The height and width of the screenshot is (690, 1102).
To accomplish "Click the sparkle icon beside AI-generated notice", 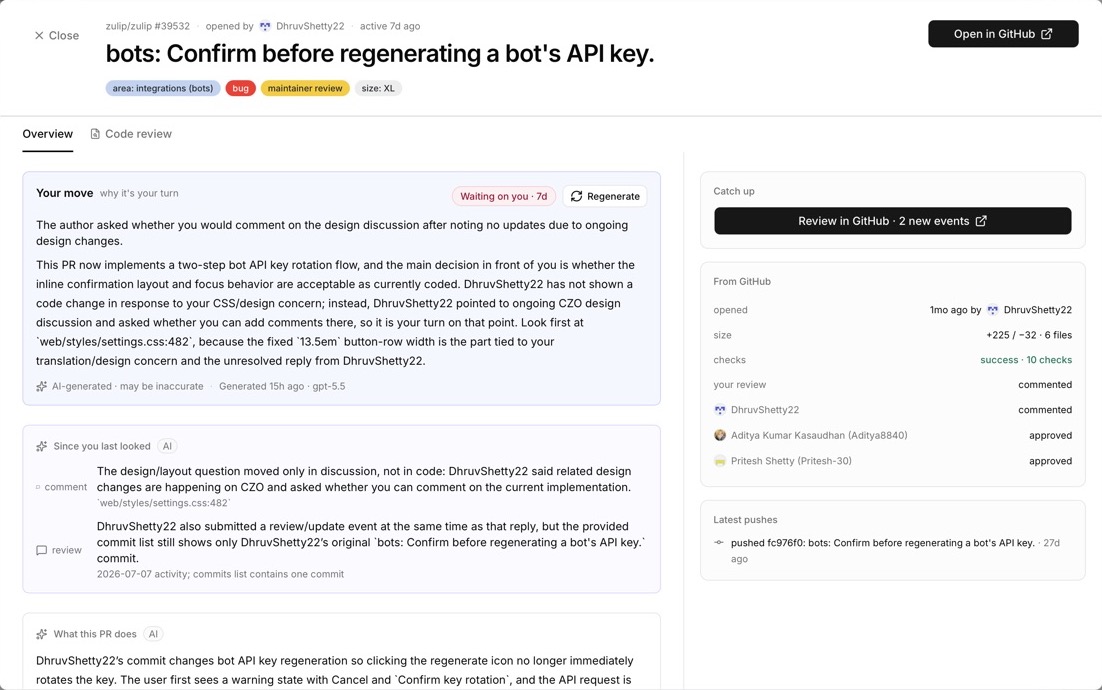I will [41, 386].
